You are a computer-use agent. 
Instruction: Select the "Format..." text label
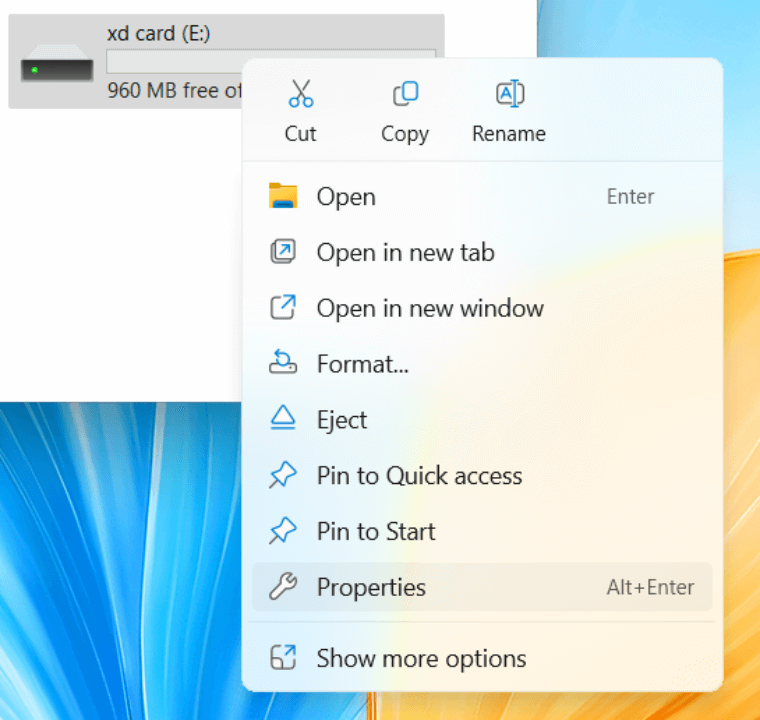[362, 364]
